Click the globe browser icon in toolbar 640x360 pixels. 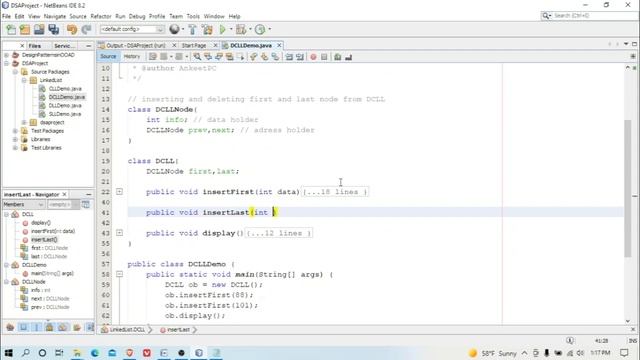click(174, 29)
